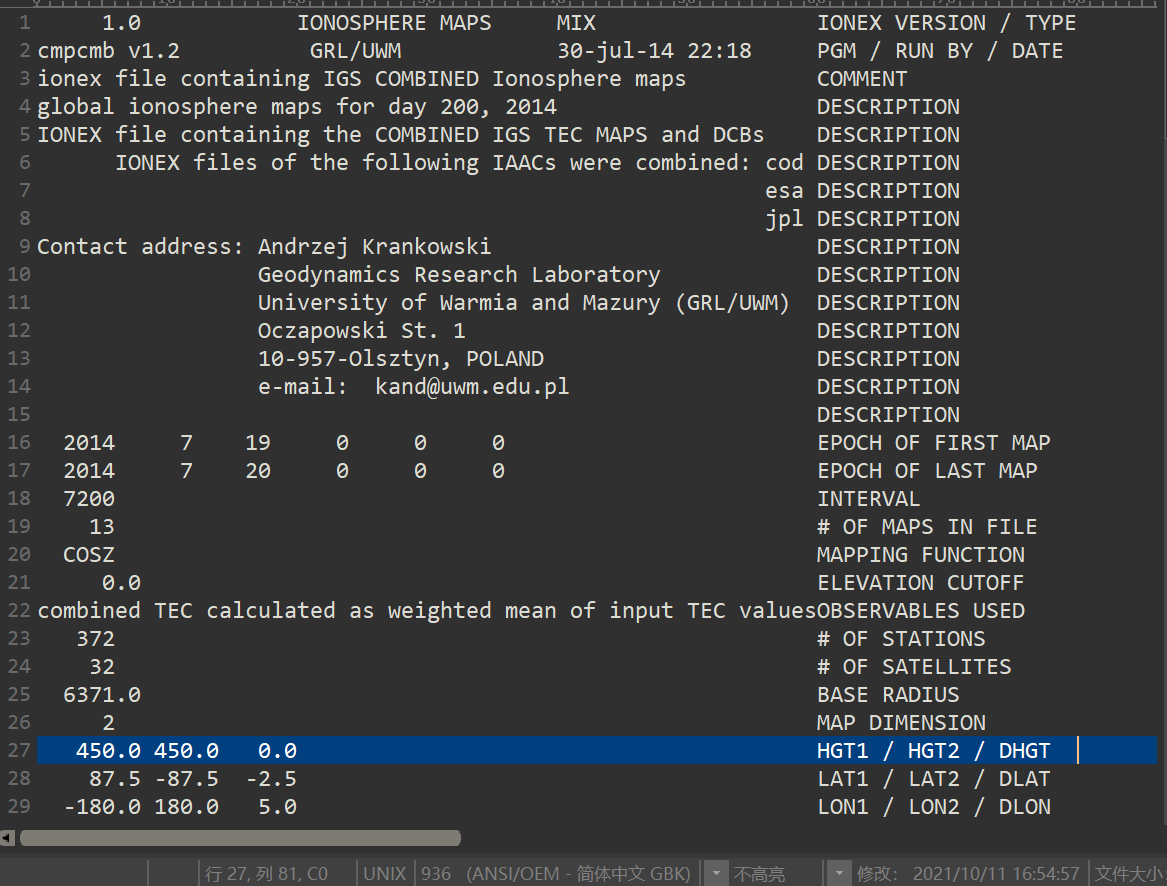Click 'EPOCH OF LAST MAP' label
The image size is (1167, 886).
tap(927, 471)
